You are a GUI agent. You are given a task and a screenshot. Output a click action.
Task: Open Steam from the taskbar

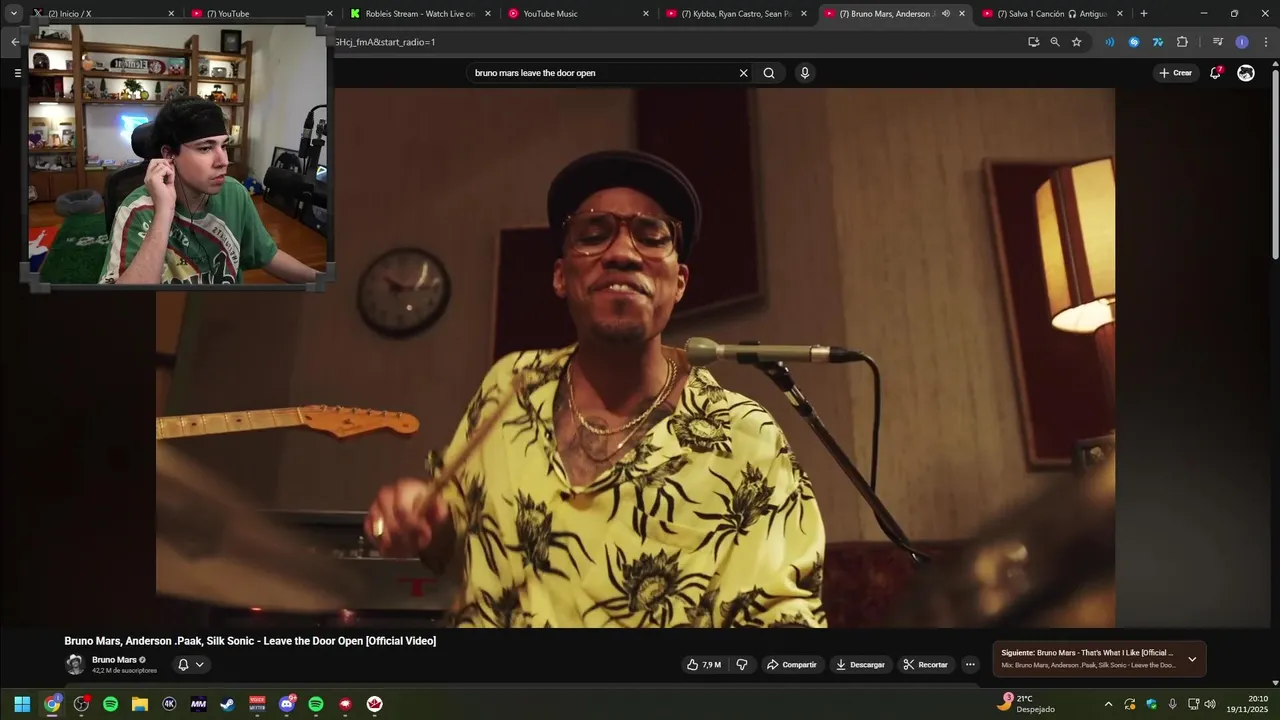tap(228, 704)
